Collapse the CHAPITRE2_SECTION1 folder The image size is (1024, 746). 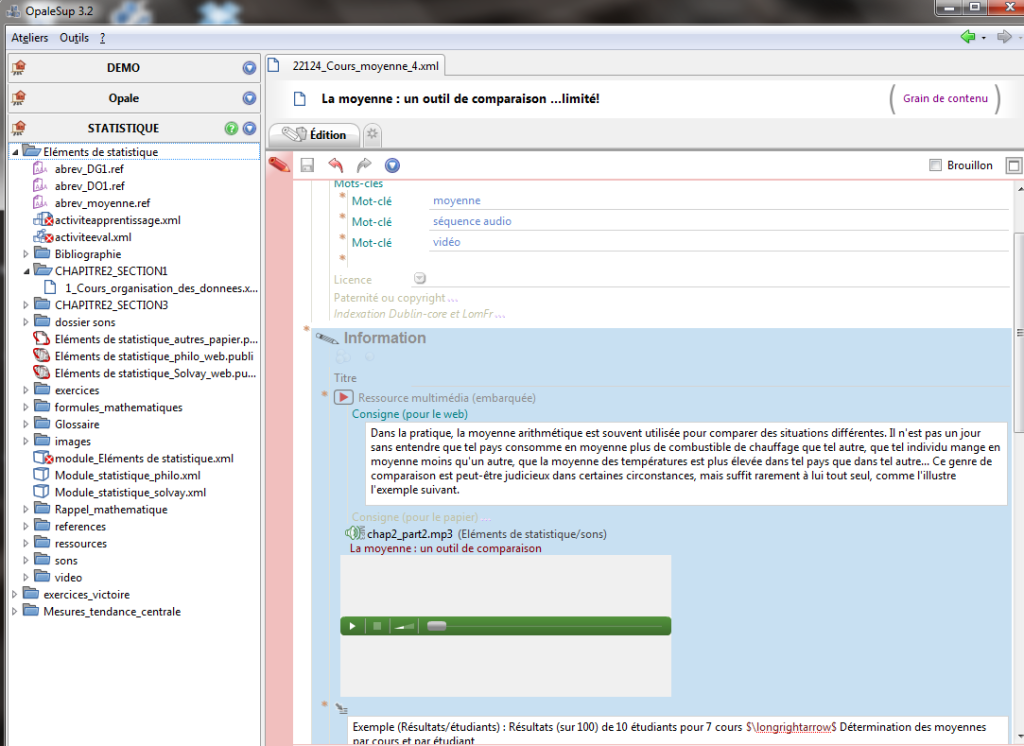[x=26, y=270]
